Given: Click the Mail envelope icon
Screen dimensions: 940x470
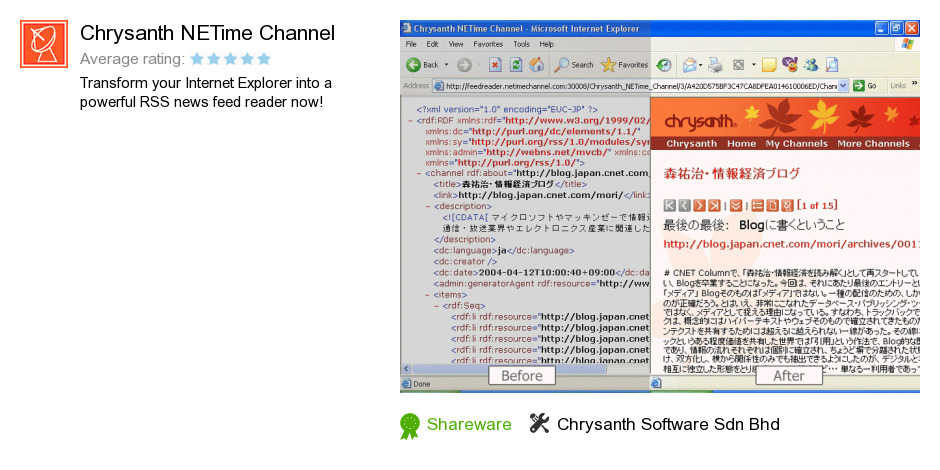Looking at the screenshot, I should 689,65.
